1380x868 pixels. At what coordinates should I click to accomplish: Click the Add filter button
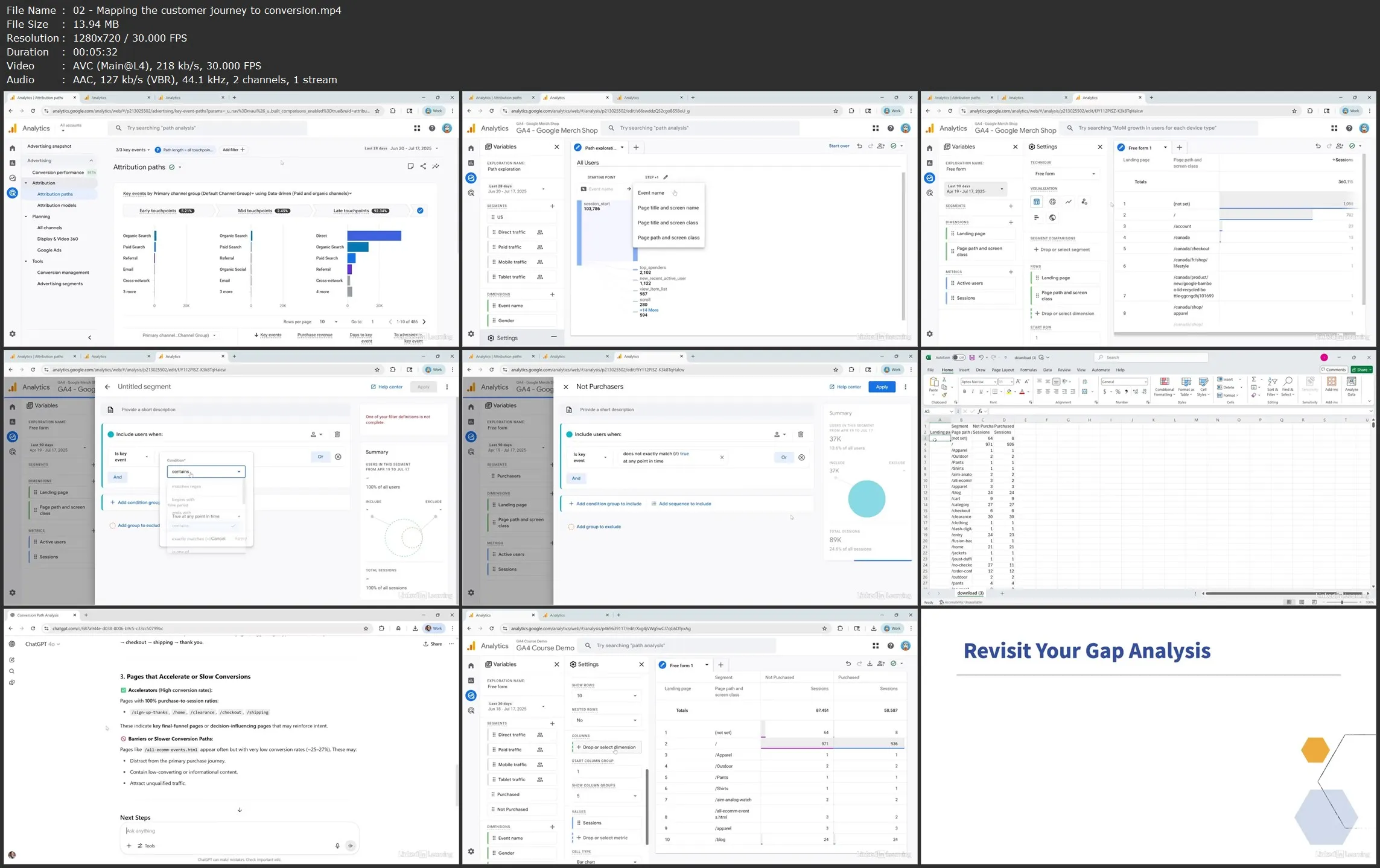click(234, 150)
